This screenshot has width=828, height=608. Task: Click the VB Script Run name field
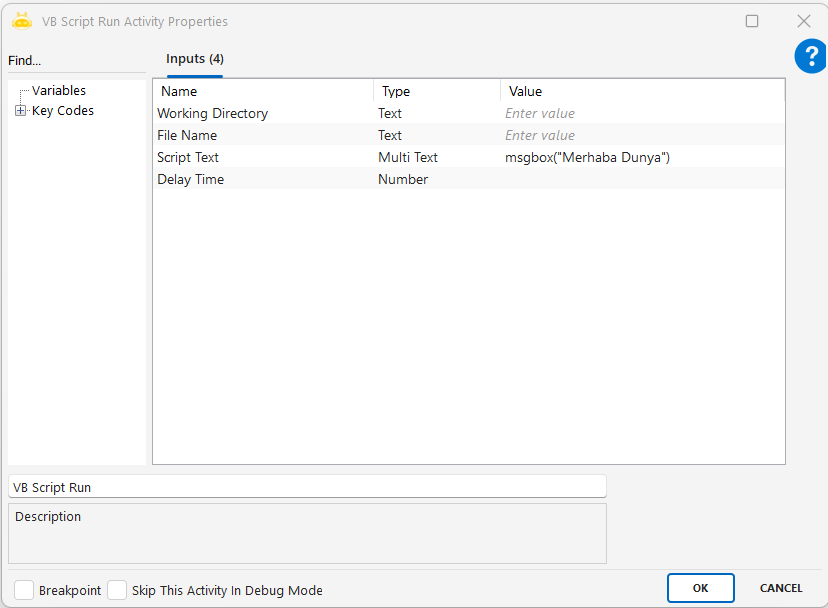tap(306, 487)
